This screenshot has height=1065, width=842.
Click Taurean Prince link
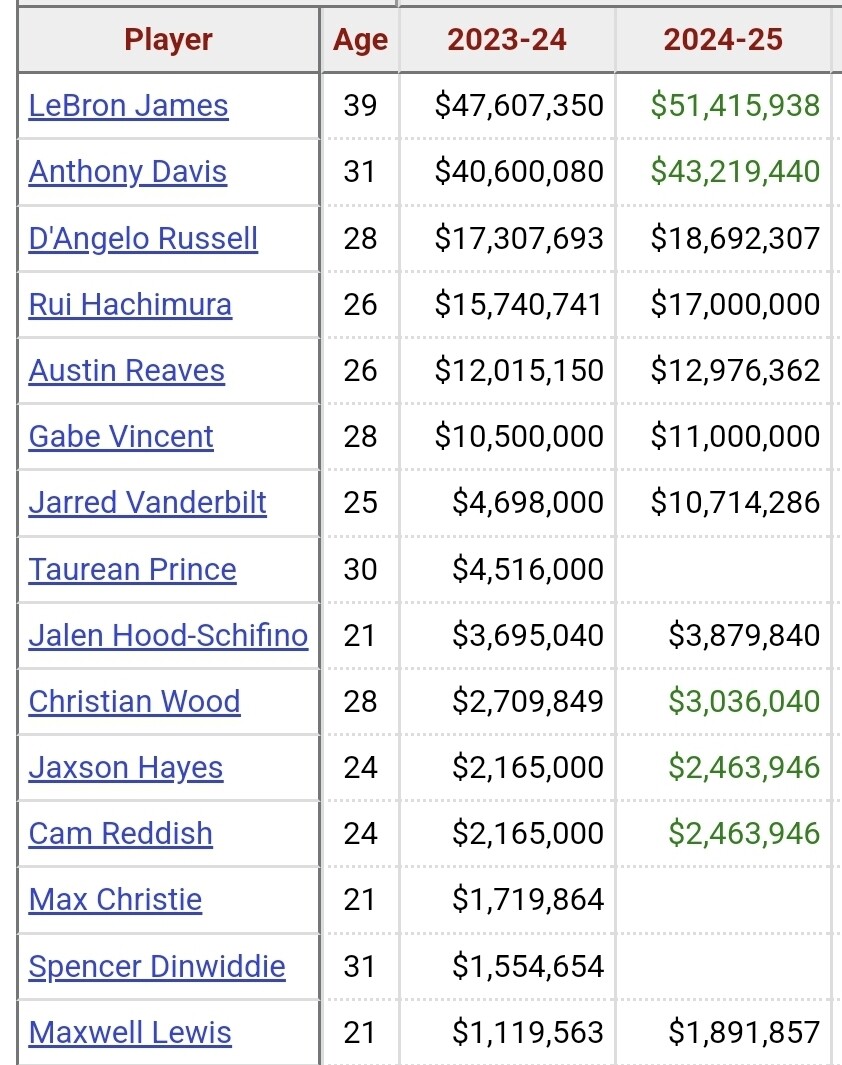(132, 568)
